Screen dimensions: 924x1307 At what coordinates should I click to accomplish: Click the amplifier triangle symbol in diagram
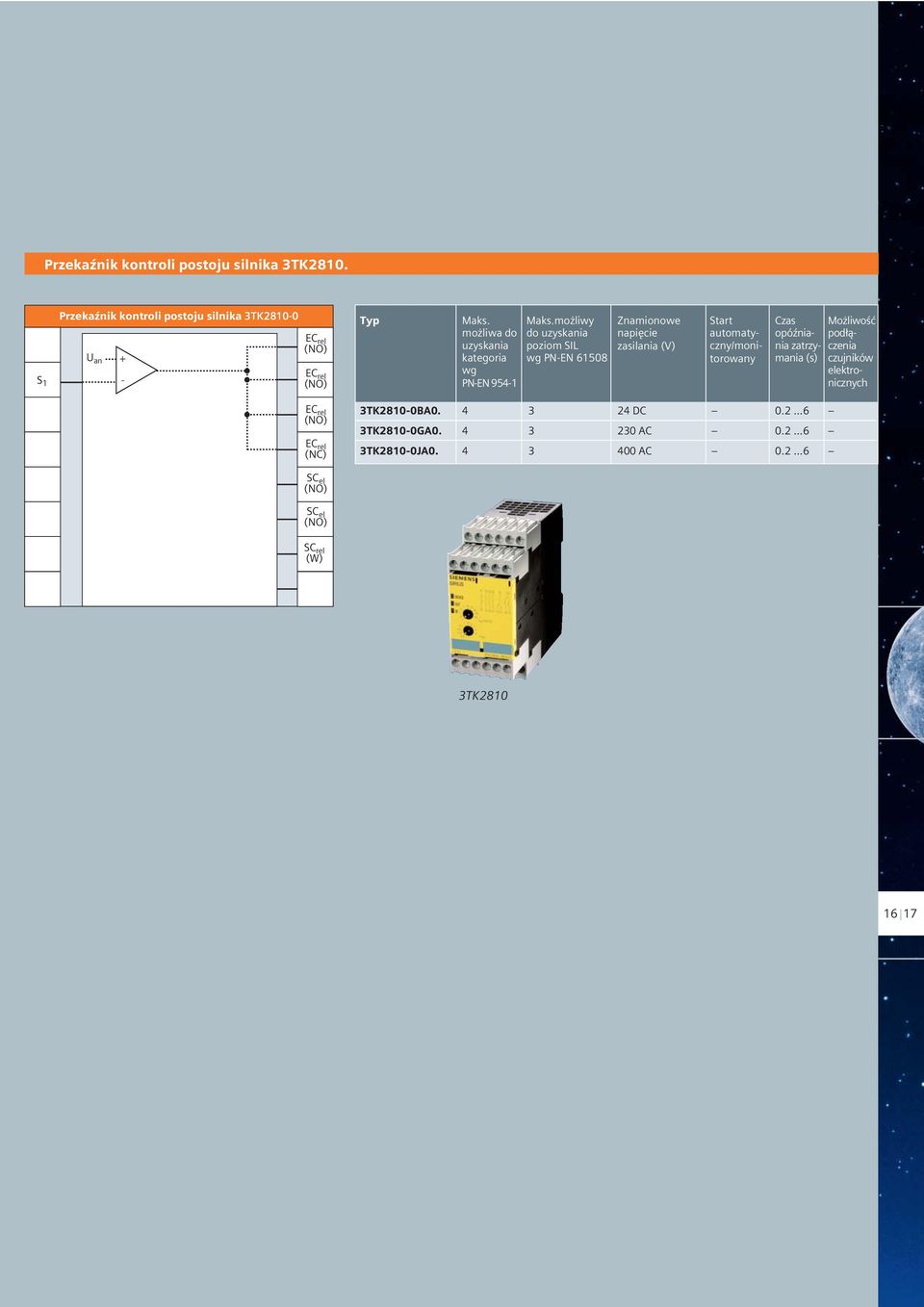136,371
